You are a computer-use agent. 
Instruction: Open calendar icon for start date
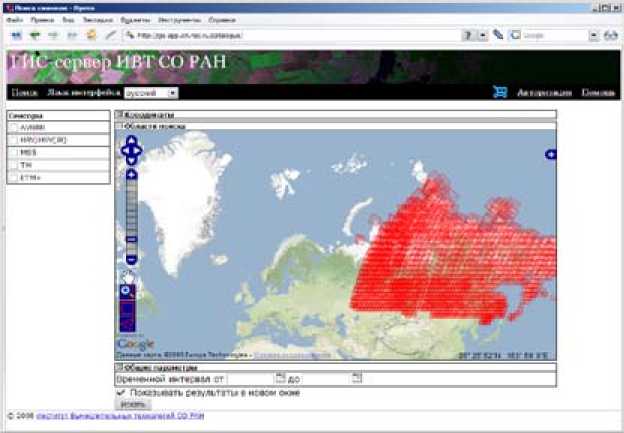(x=281, y=377)
